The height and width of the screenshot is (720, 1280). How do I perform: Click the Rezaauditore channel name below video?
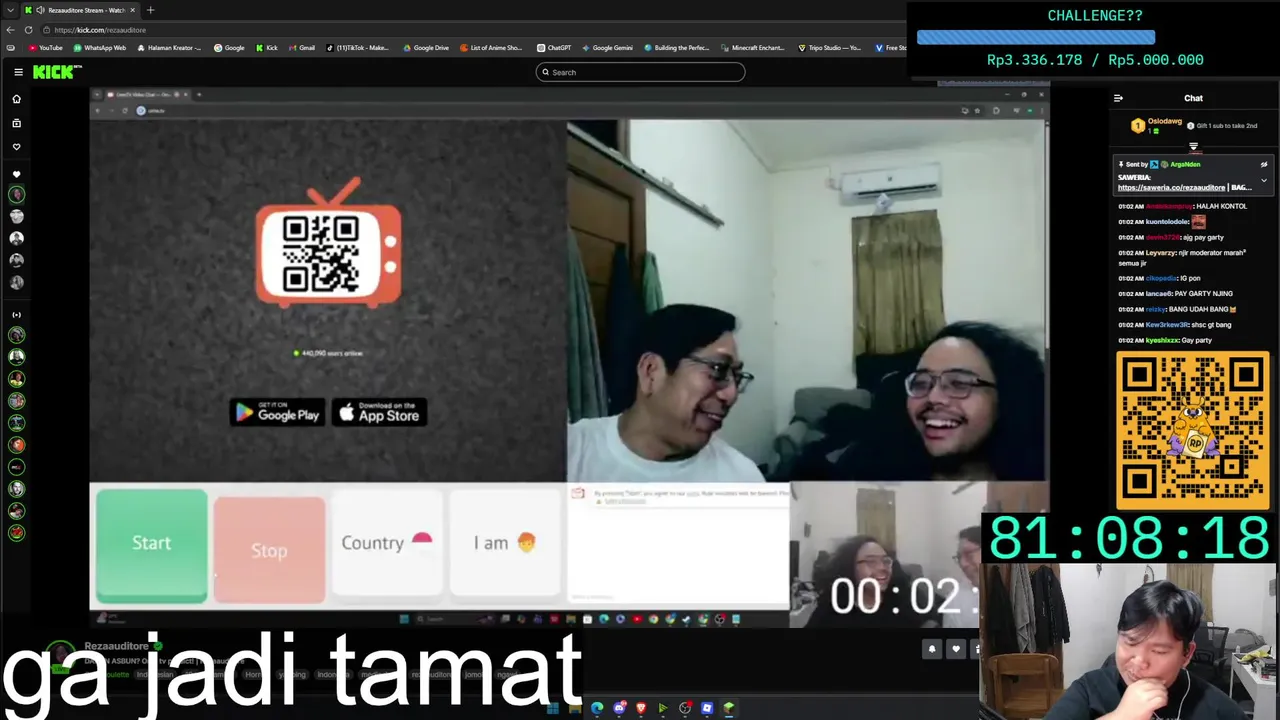[x=116, y=646]
